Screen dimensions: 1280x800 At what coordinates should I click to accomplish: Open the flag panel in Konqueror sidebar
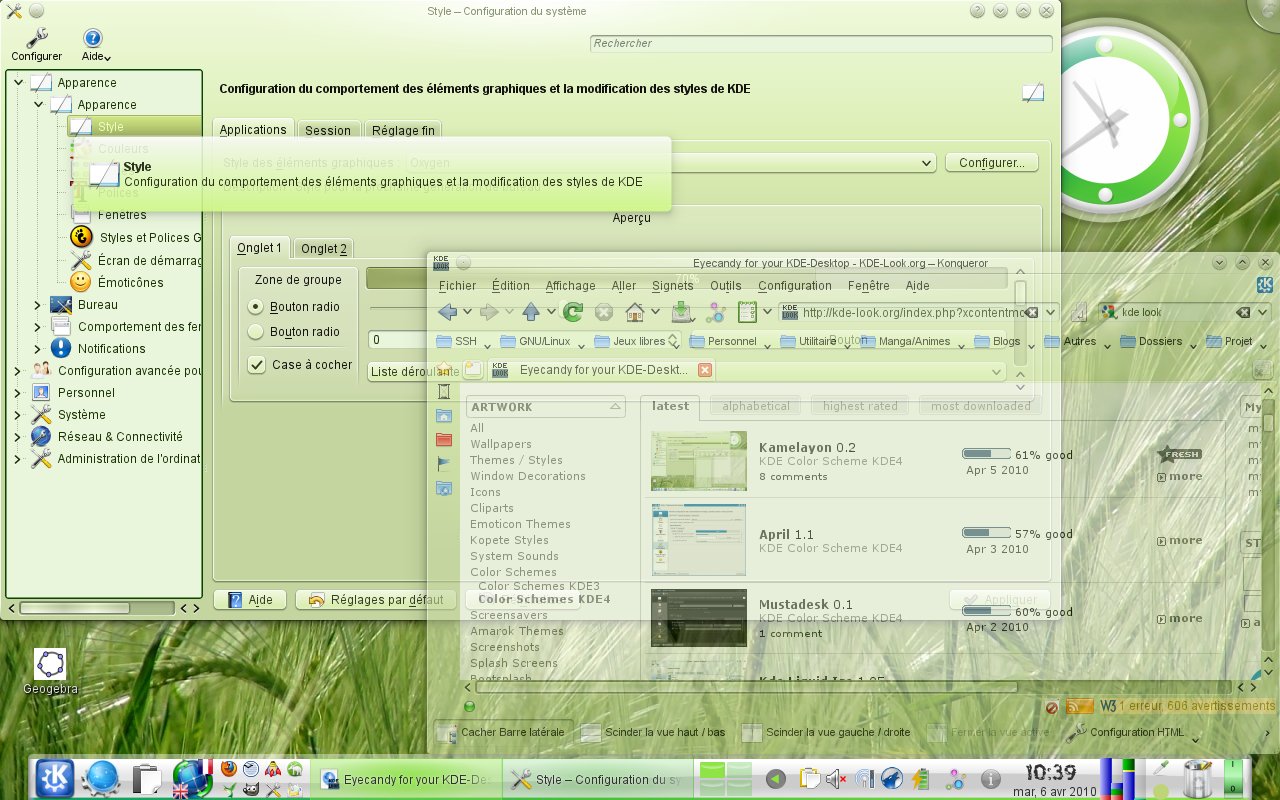pyautogui.click(x=444, y=464)
